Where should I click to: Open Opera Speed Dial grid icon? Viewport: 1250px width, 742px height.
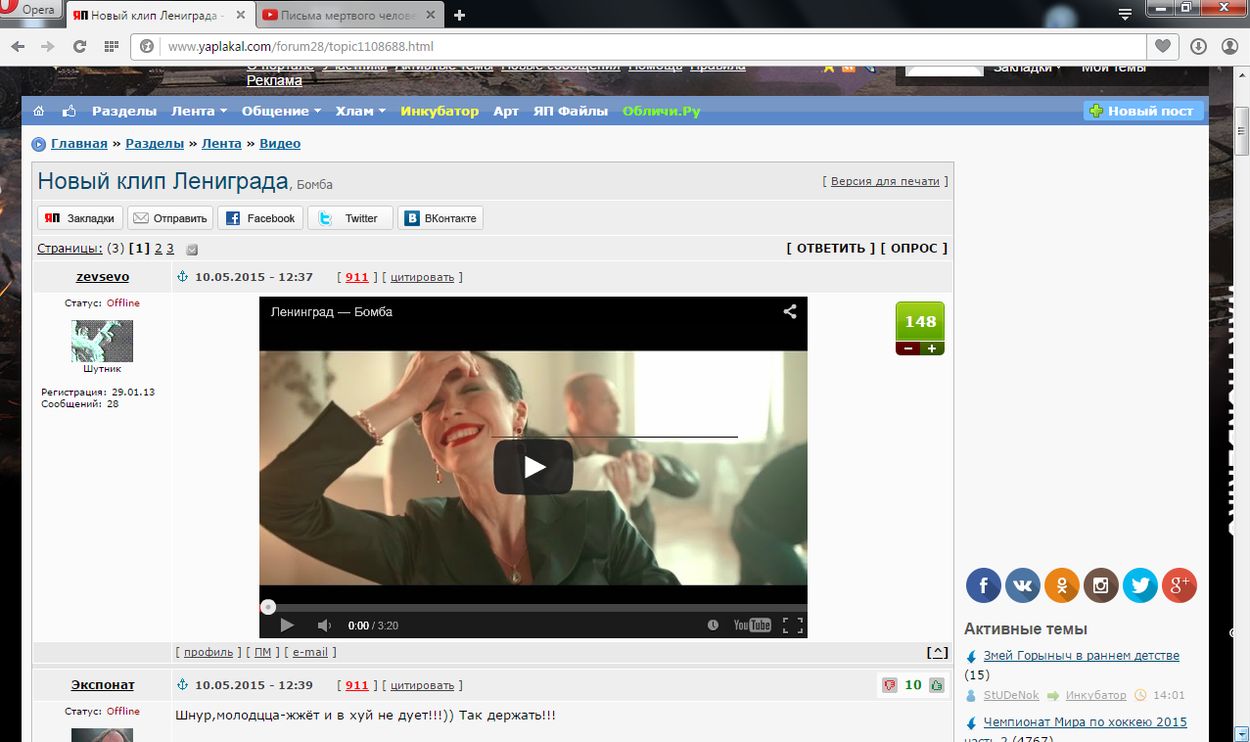pos(111,46)
